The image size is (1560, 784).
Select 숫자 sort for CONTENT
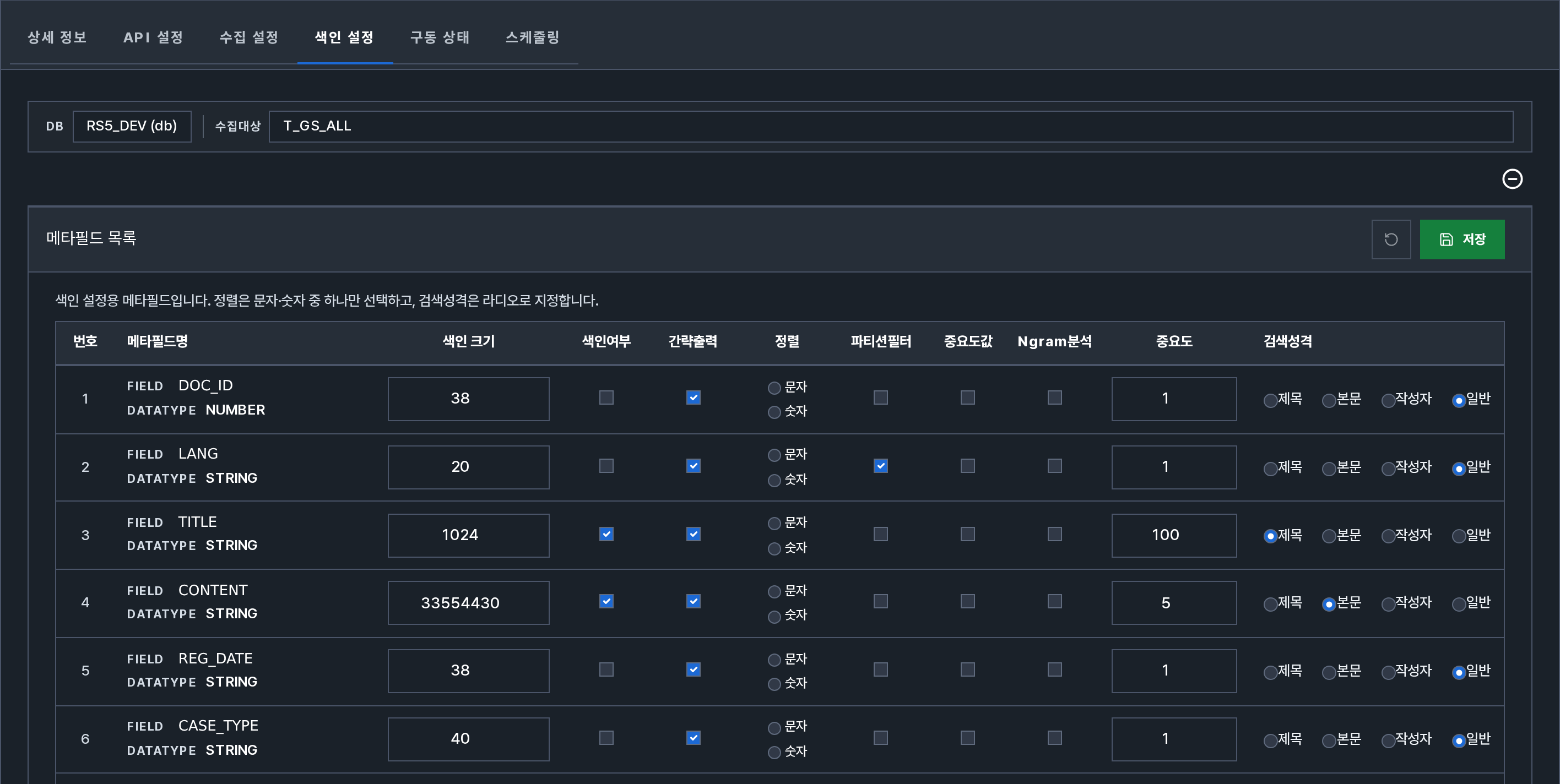pyautogui.click(x=774, y=616)
